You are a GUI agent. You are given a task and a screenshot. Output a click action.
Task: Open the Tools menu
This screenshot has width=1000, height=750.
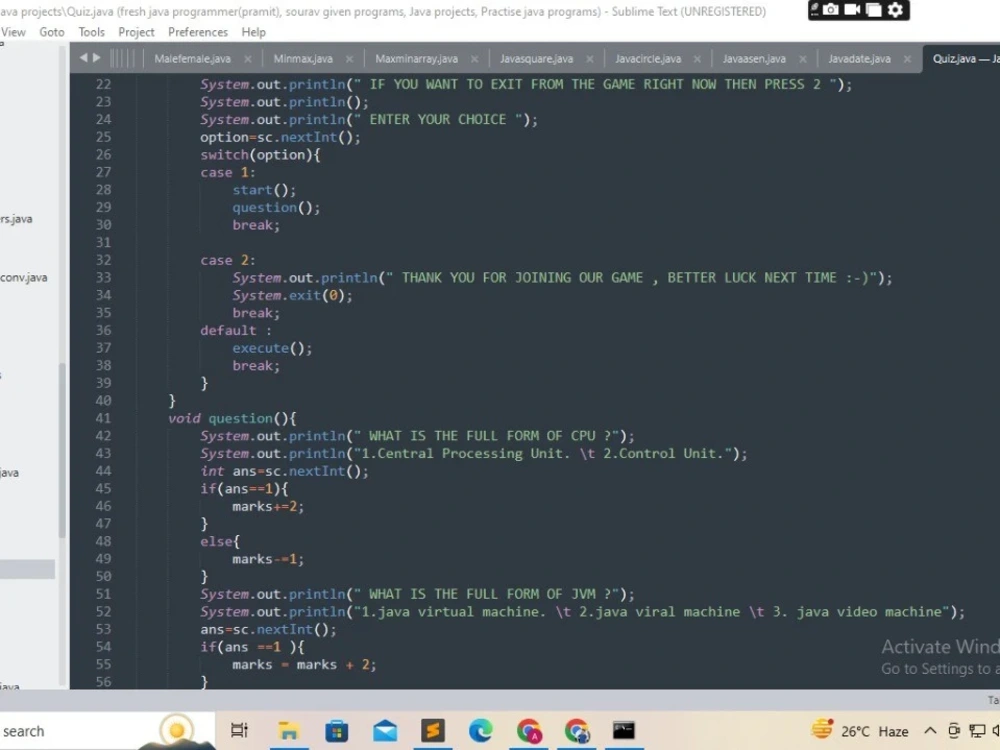point(91,32)
